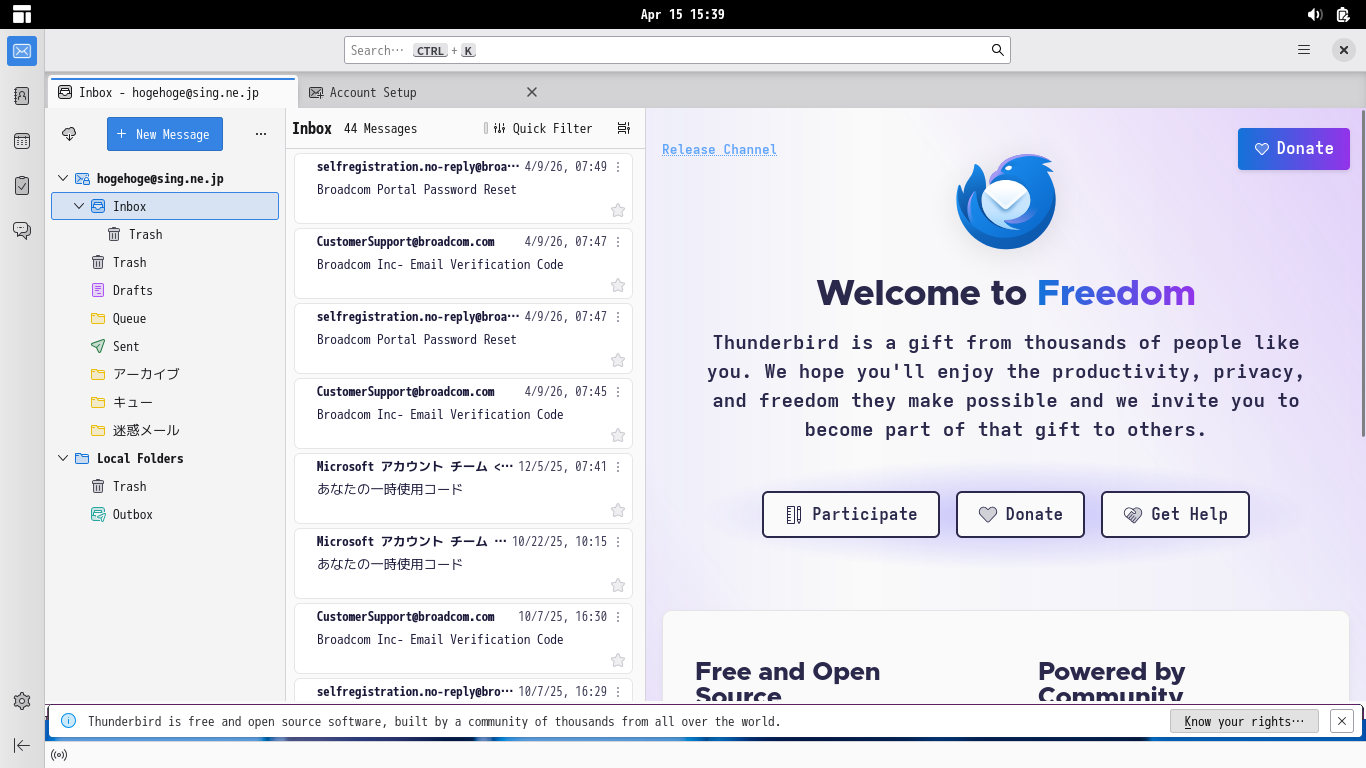
Task: Star the 07:49 Broadcom Portal Password Reset message
Action: pos(618,210)
